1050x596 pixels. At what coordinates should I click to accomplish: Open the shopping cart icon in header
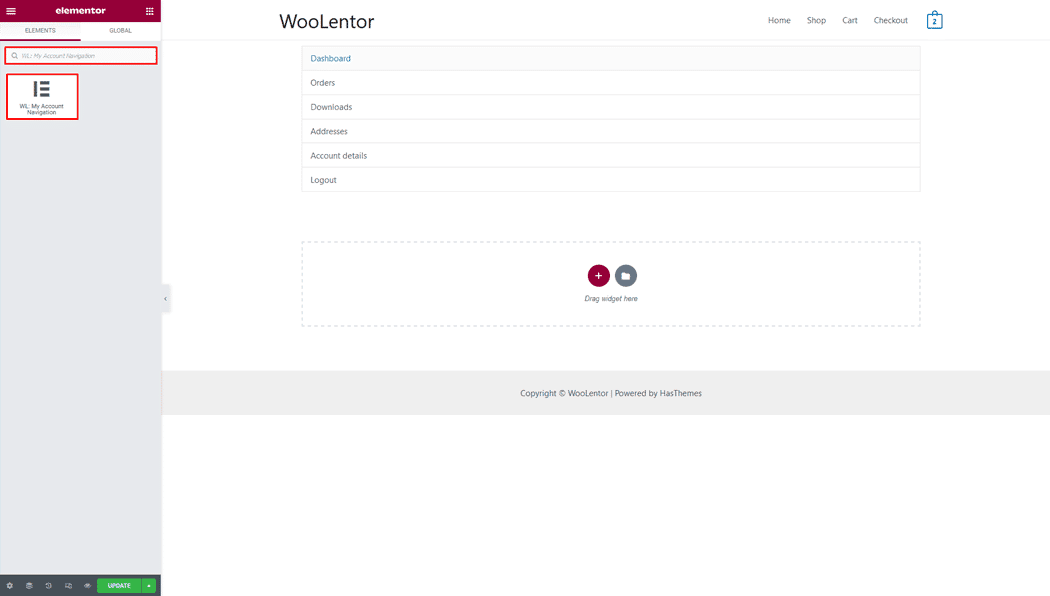(x=934, y=20)
